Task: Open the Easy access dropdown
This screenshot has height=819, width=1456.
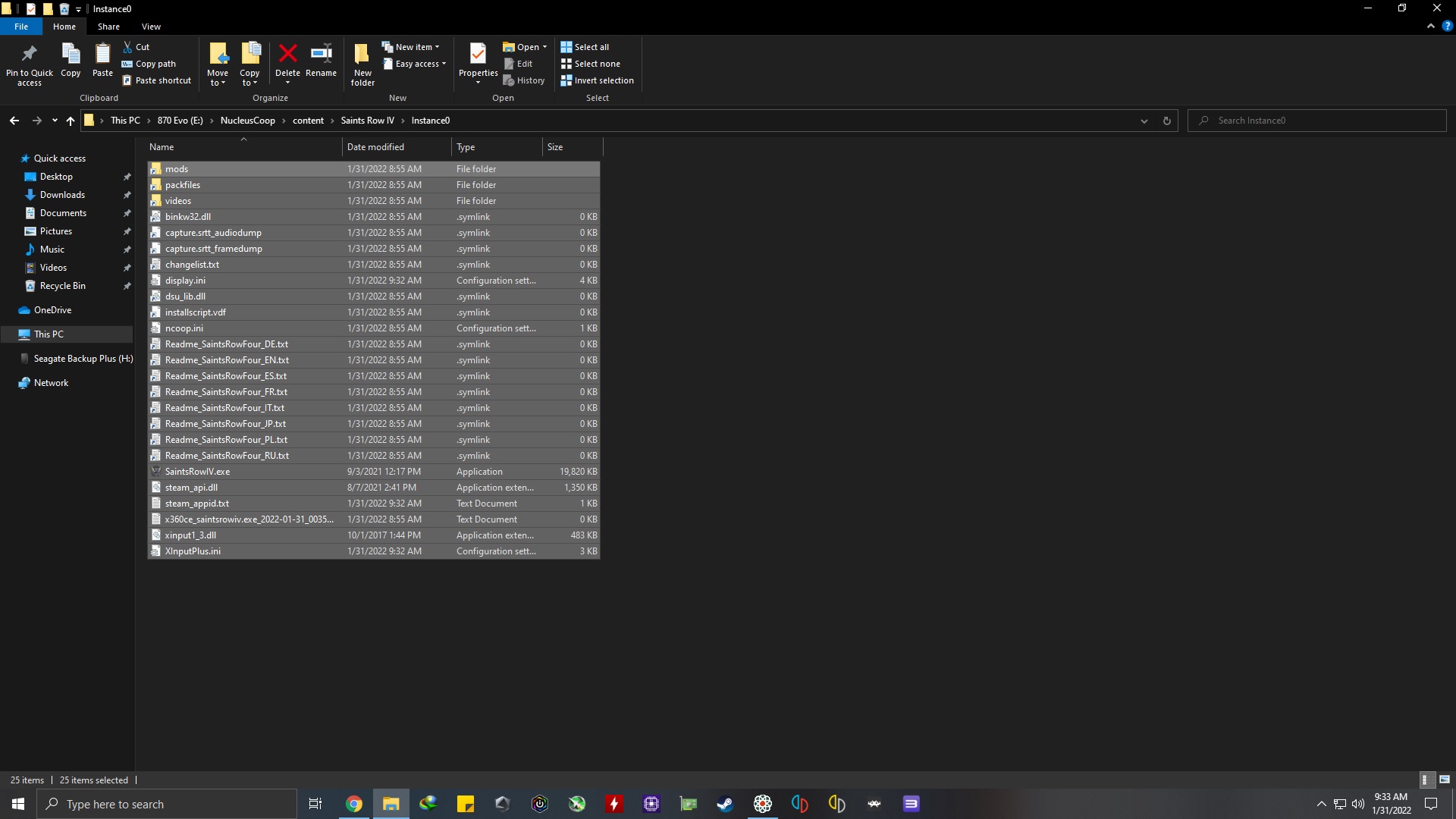Action: 414,64
